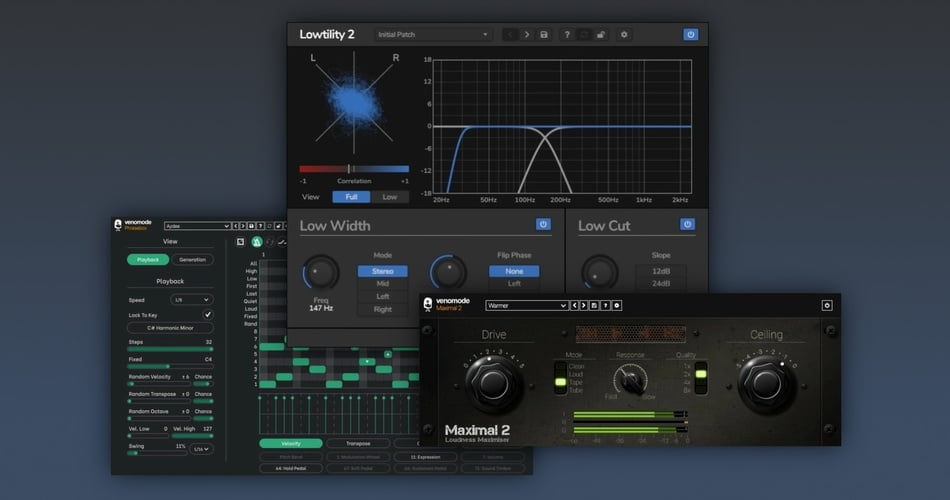950x500 pixels.
Task: Toggle the Low Cut section power button
Action: [687, 224]
